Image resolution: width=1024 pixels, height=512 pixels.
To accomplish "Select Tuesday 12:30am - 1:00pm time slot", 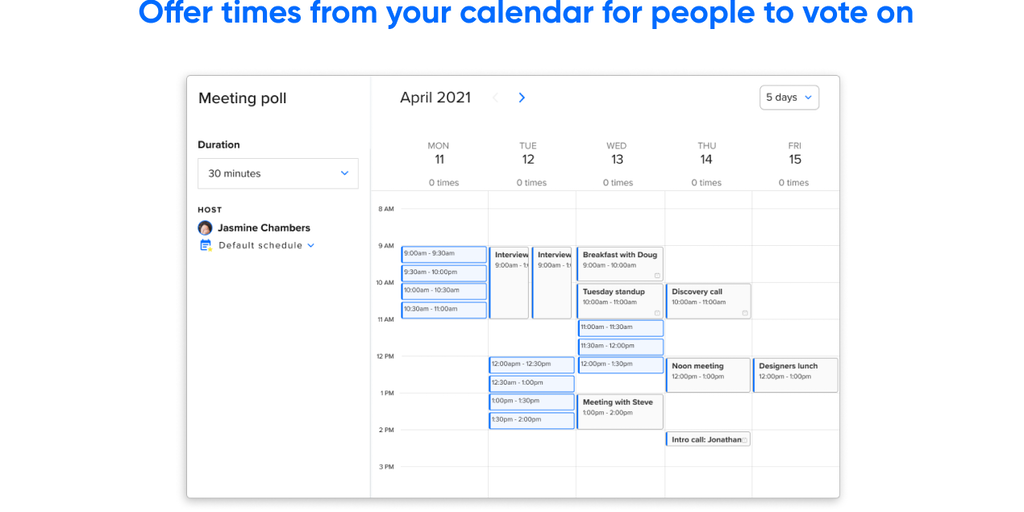I will (531, 383).
